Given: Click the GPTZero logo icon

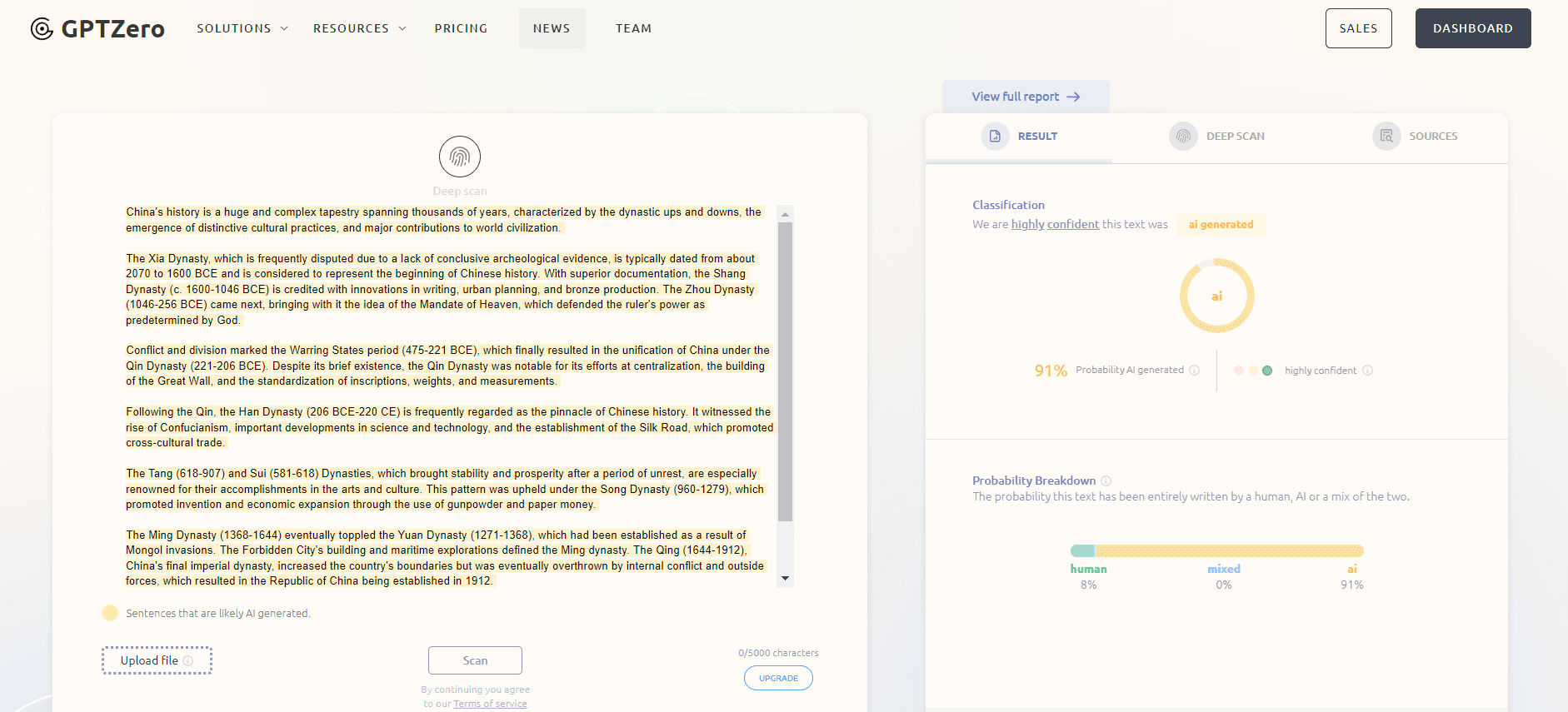Looking at the screenshot, I should [42, 29].
